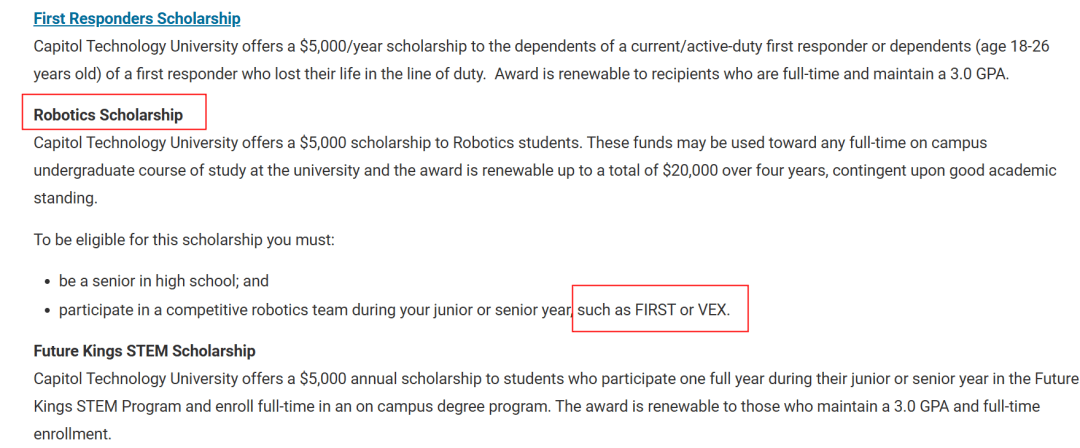Click the bullet dot before "participate in a competitive"
This screenshot has width=1080, height=448.
(46, 310)
